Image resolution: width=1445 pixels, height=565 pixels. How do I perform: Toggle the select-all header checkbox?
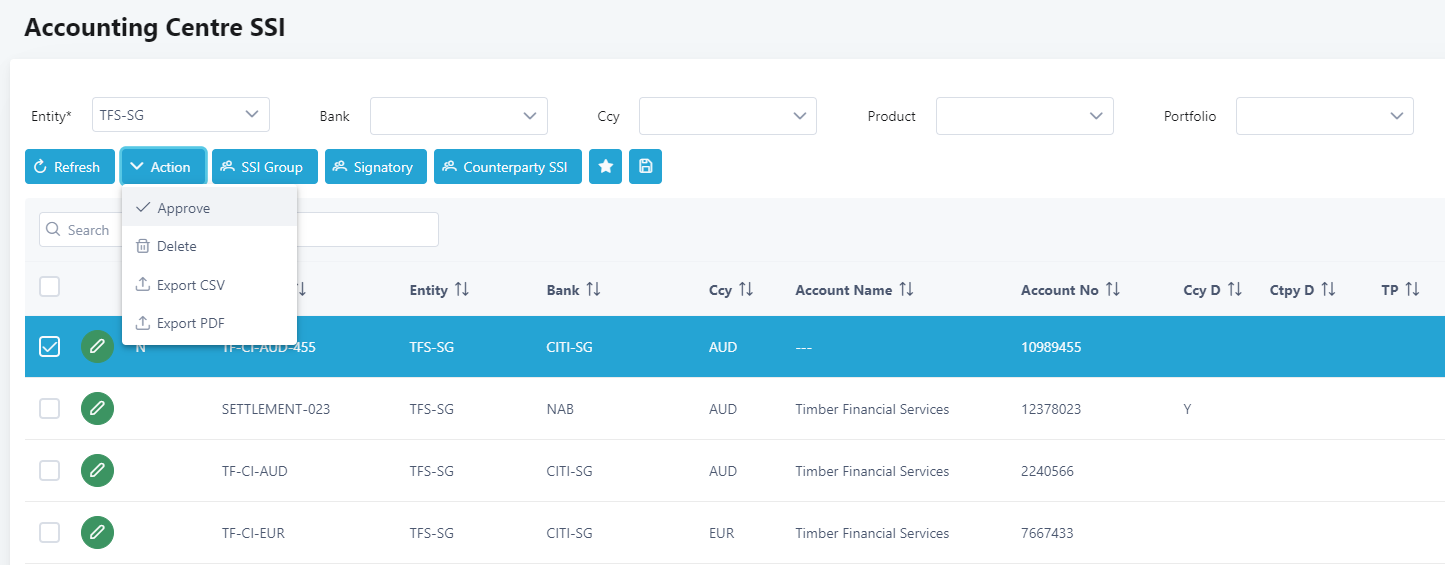click(x=49, y=287)
